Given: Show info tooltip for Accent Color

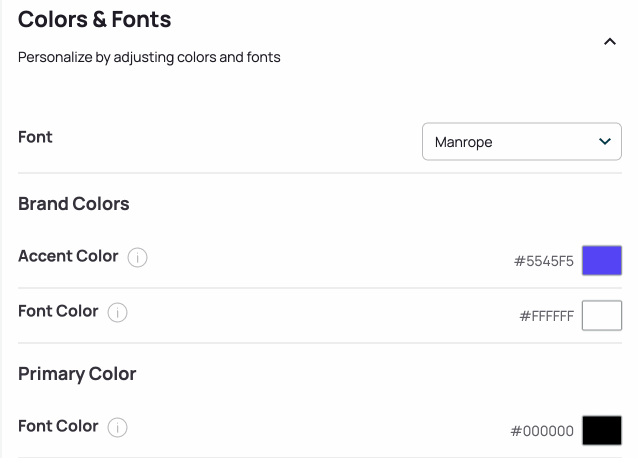Looking at the screenshot, I should tap(138, 257).
